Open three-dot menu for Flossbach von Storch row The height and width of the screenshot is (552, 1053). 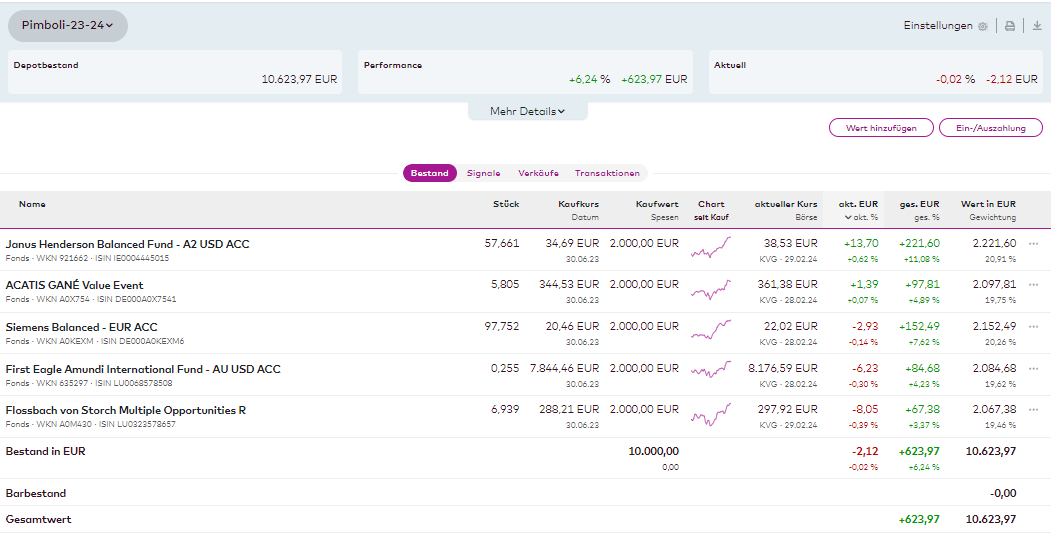(x=1034, y=410)
